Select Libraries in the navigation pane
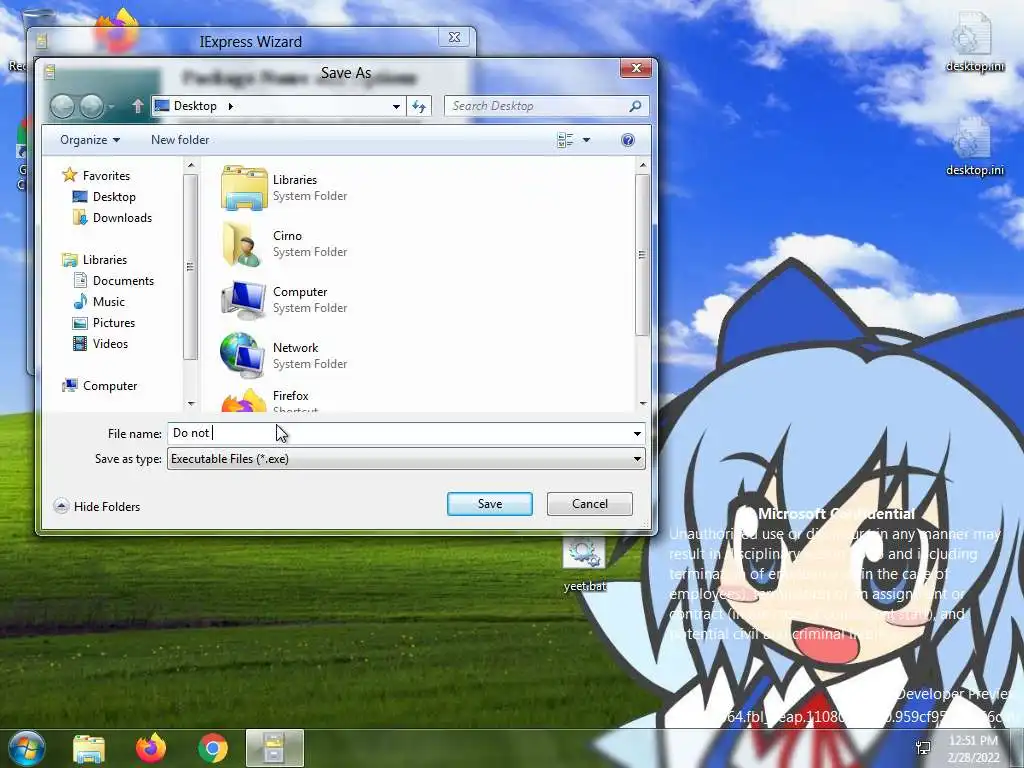The height and width of the screenshot is (768, 1024). tap(95, 259)
